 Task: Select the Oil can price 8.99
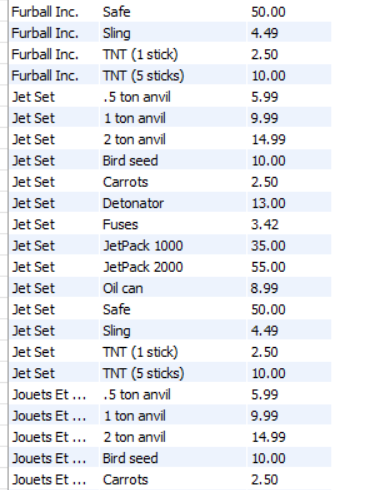coord(289,288)
